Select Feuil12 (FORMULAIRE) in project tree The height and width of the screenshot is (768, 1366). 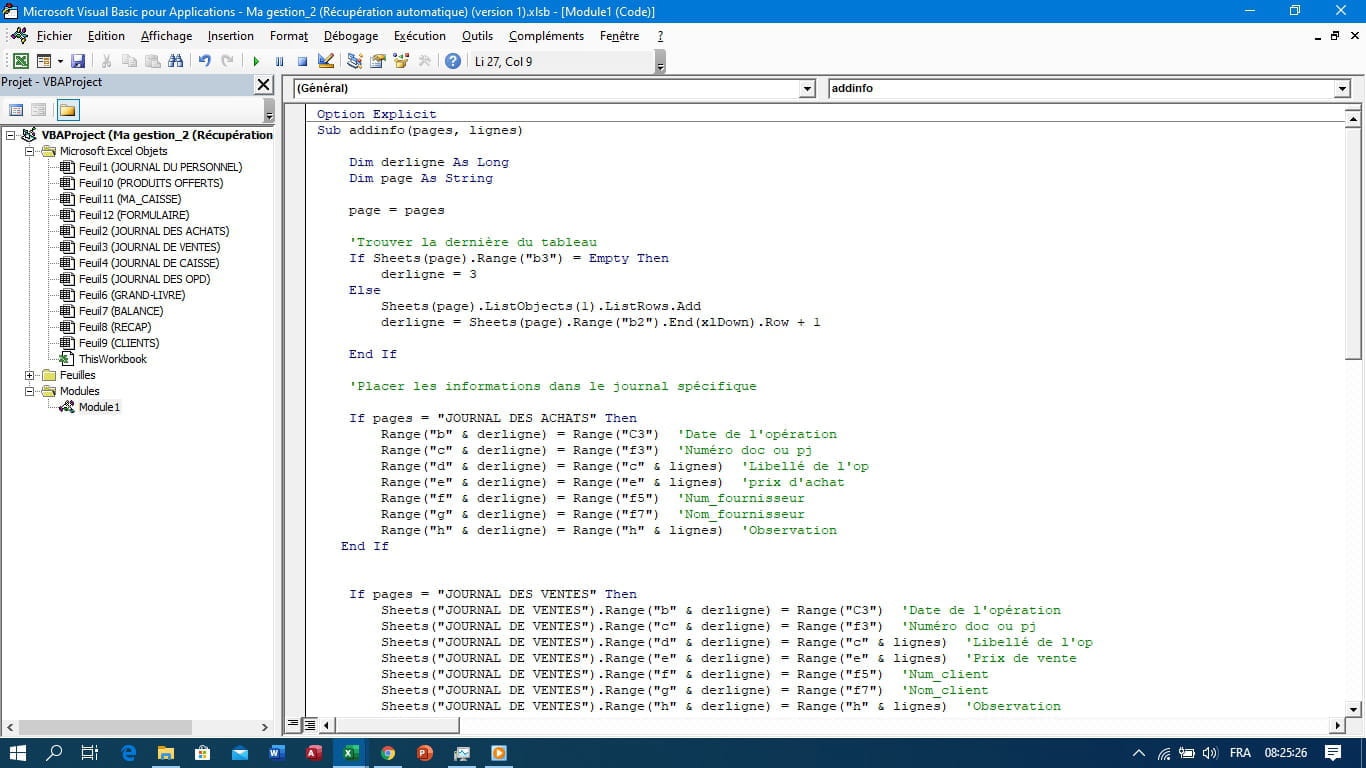pos(134,215)
